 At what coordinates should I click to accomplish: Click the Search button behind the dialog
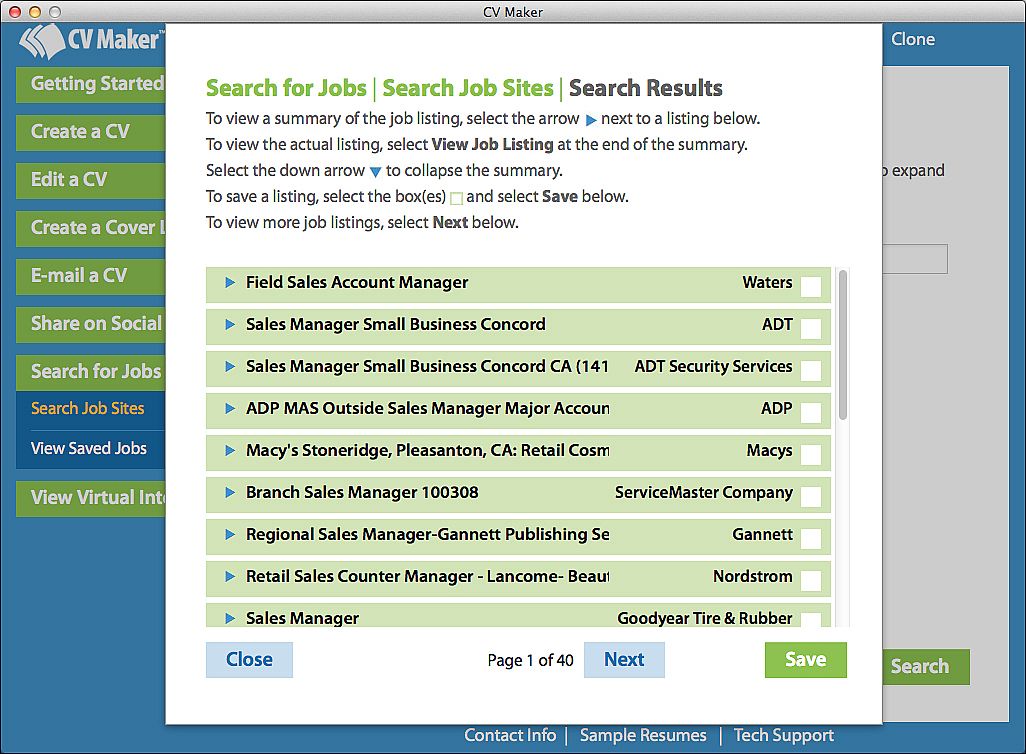point(926,667)
